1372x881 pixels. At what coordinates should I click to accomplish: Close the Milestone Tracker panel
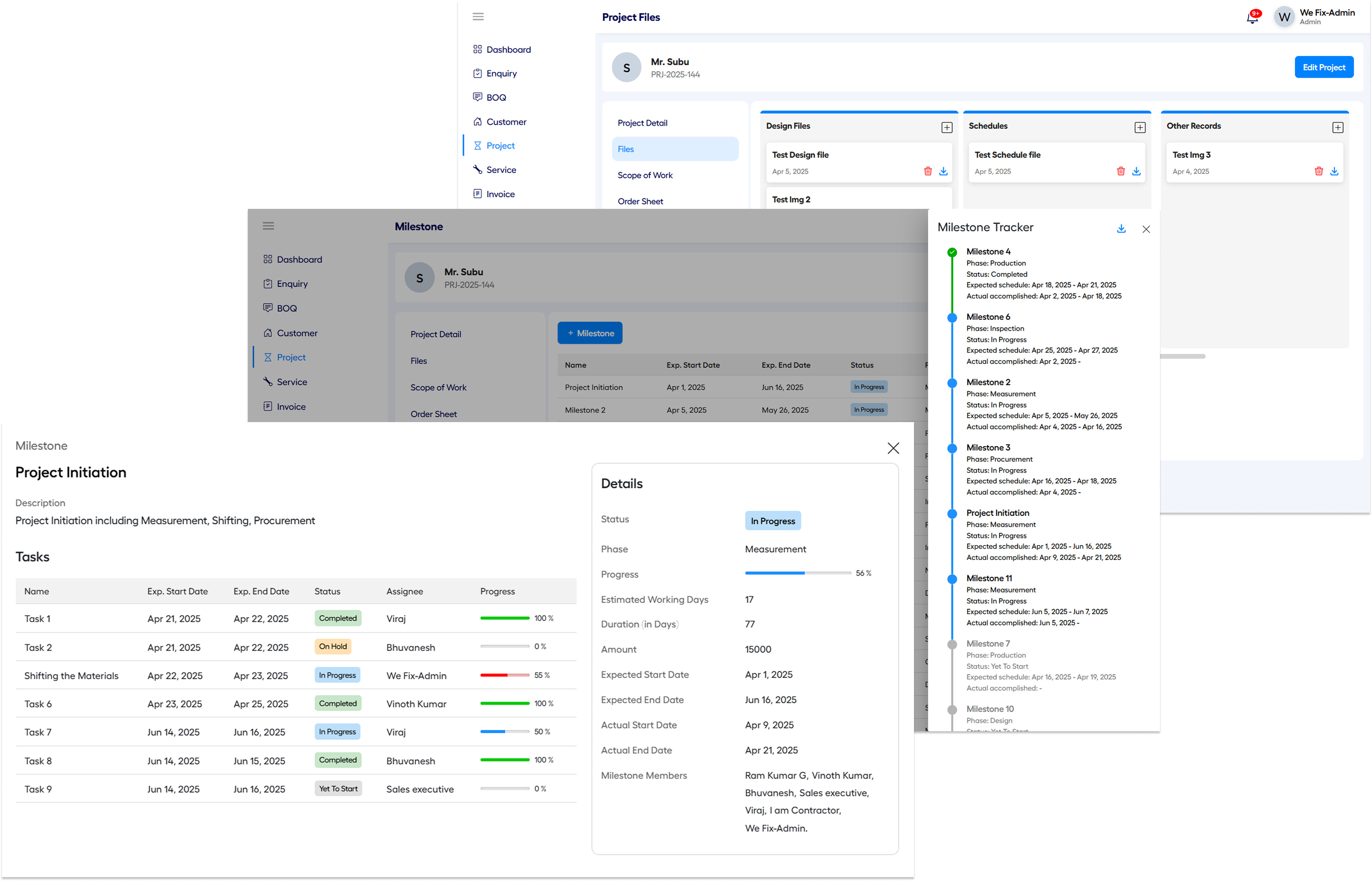pos(1145,229)
